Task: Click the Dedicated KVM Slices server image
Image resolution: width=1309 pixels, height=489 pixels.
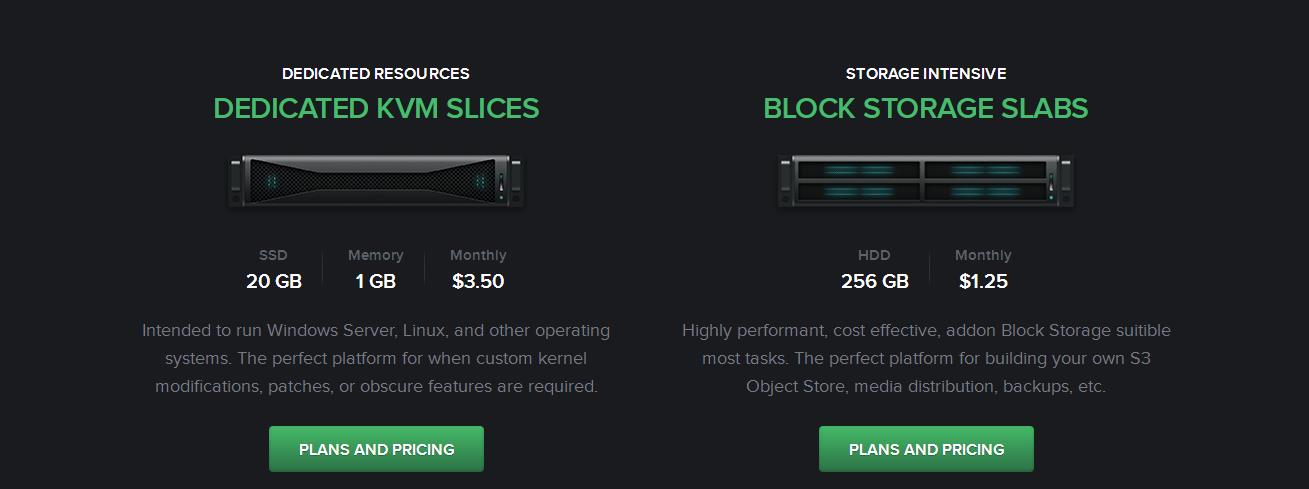Action: pyautogui.click(x=376, y=181)
